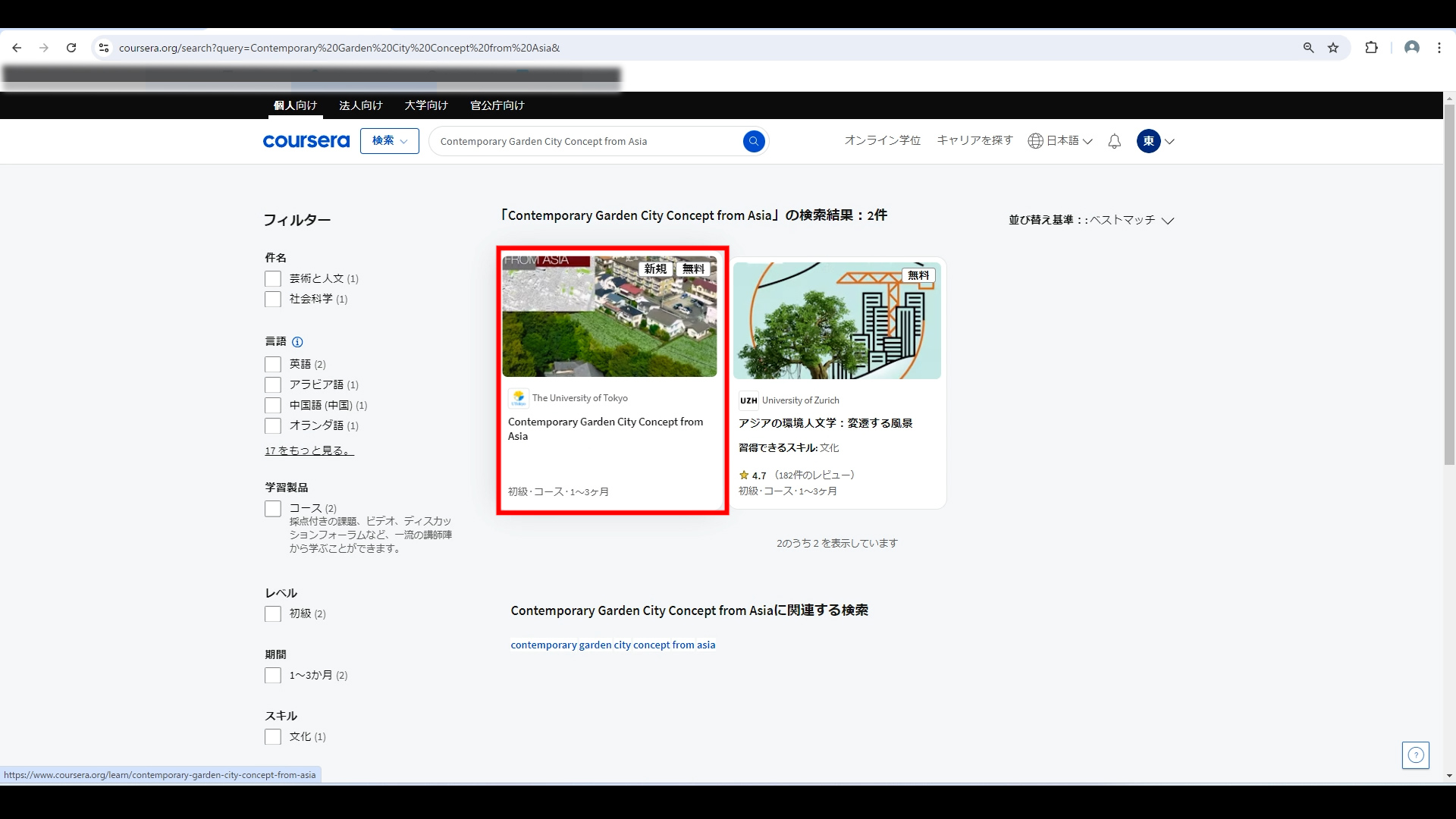The height and width of the screenshot is (819, 1456).
Task: Select the 個人向け menu tab
Action: [x=295, y=105]
